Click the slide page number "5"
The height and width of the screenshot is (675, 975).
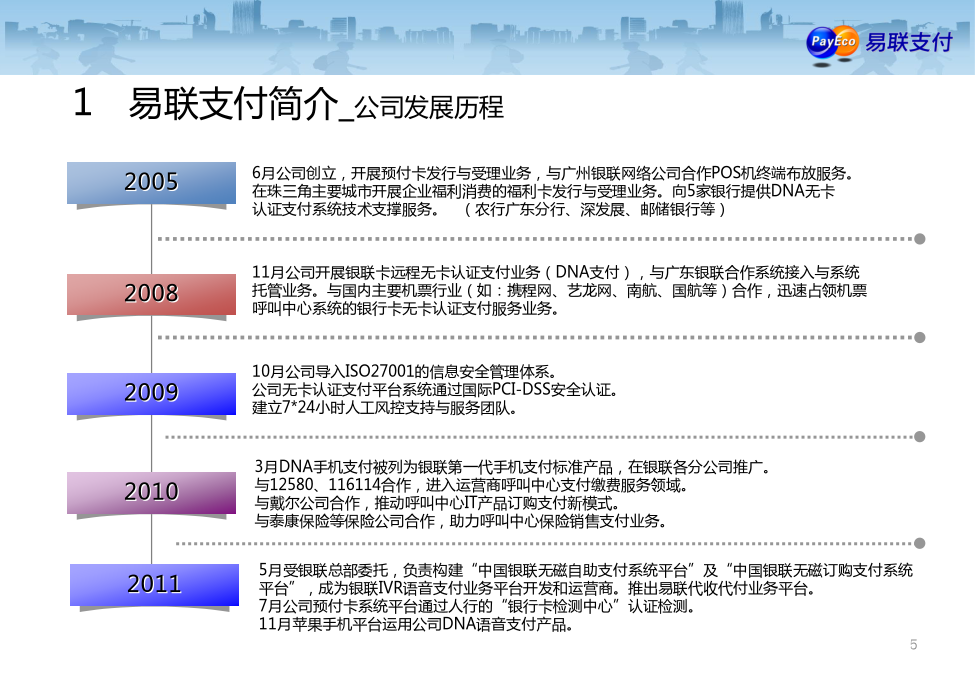coord(913,645)
